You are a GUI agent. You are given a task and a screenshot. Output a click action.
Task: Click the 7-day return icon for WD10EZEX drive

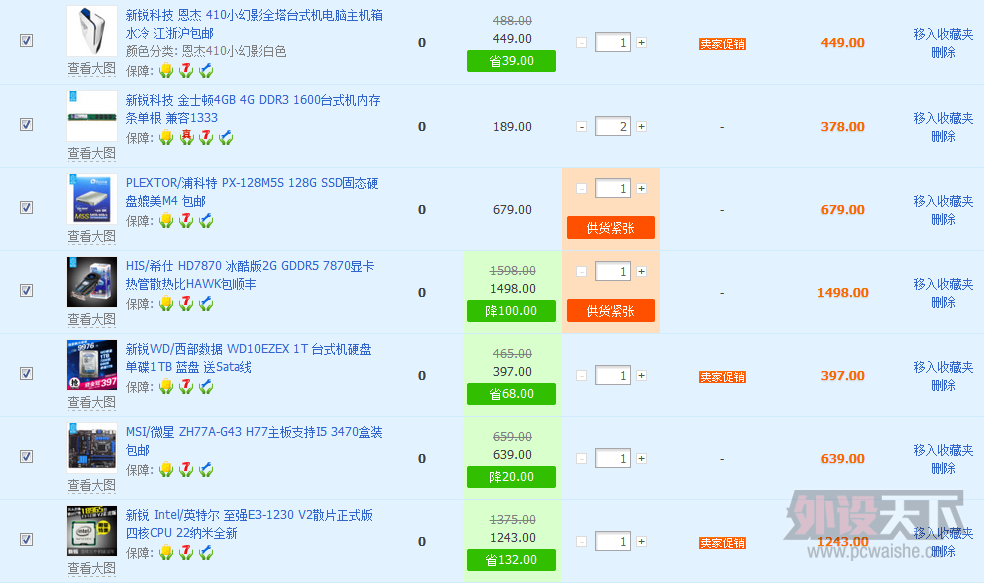(186, 386)
